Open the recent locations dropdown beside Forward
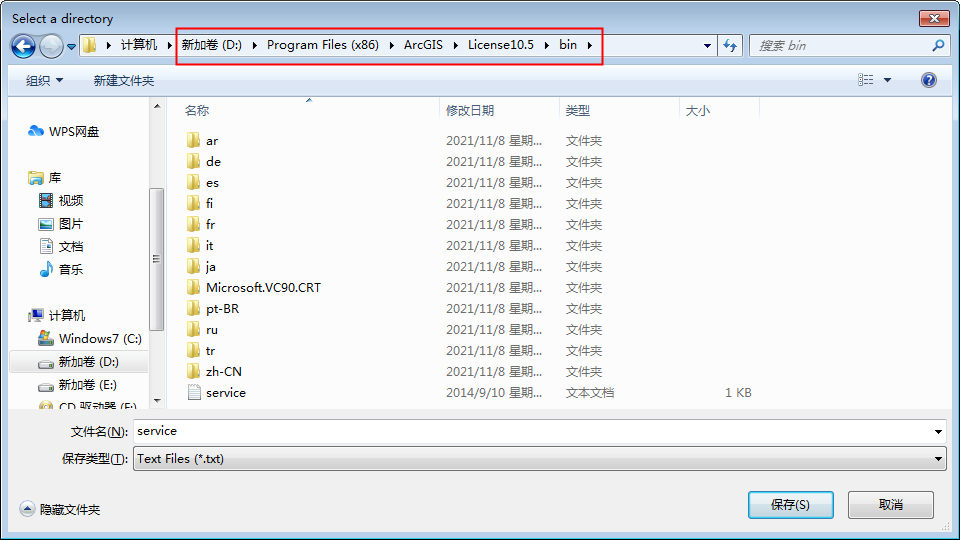This screenshot has height=540, width=960. (x=71, y=47)
